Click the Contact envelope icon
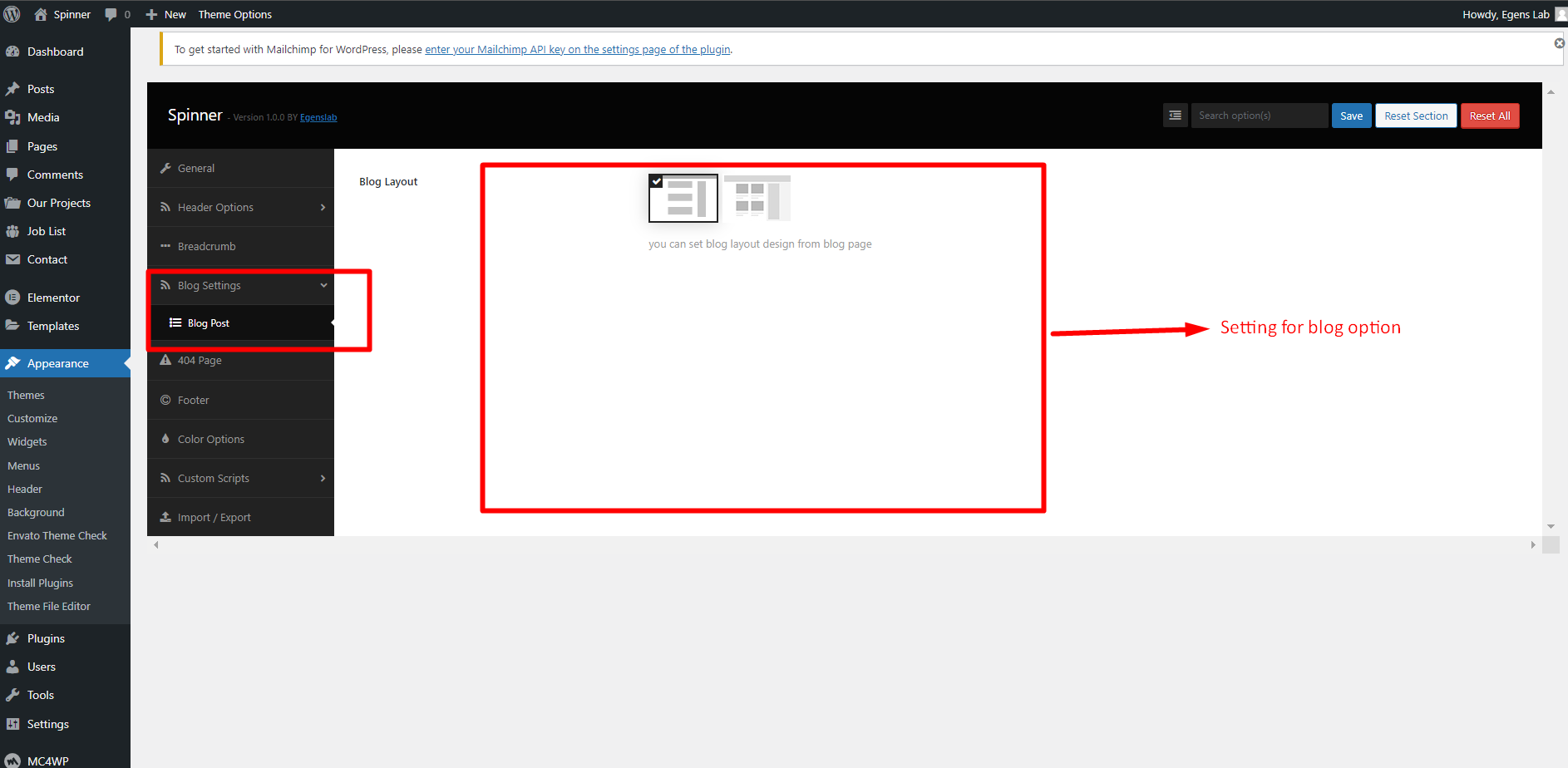1568x768 pixels. [12, 259]
